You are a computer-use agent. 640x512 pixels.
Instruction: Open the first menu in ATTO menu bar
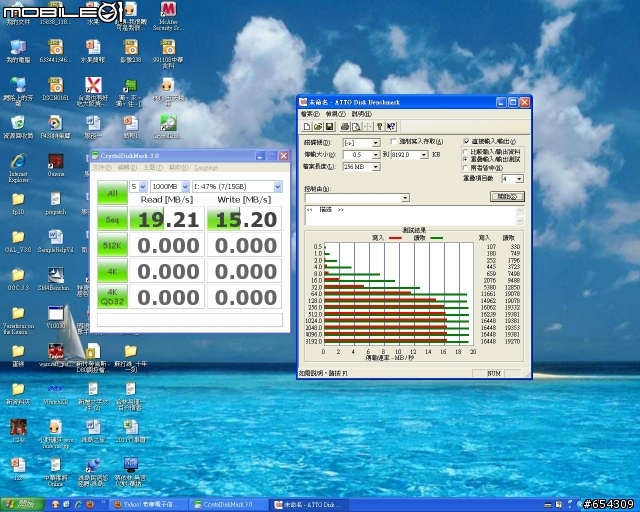[309, 115]
